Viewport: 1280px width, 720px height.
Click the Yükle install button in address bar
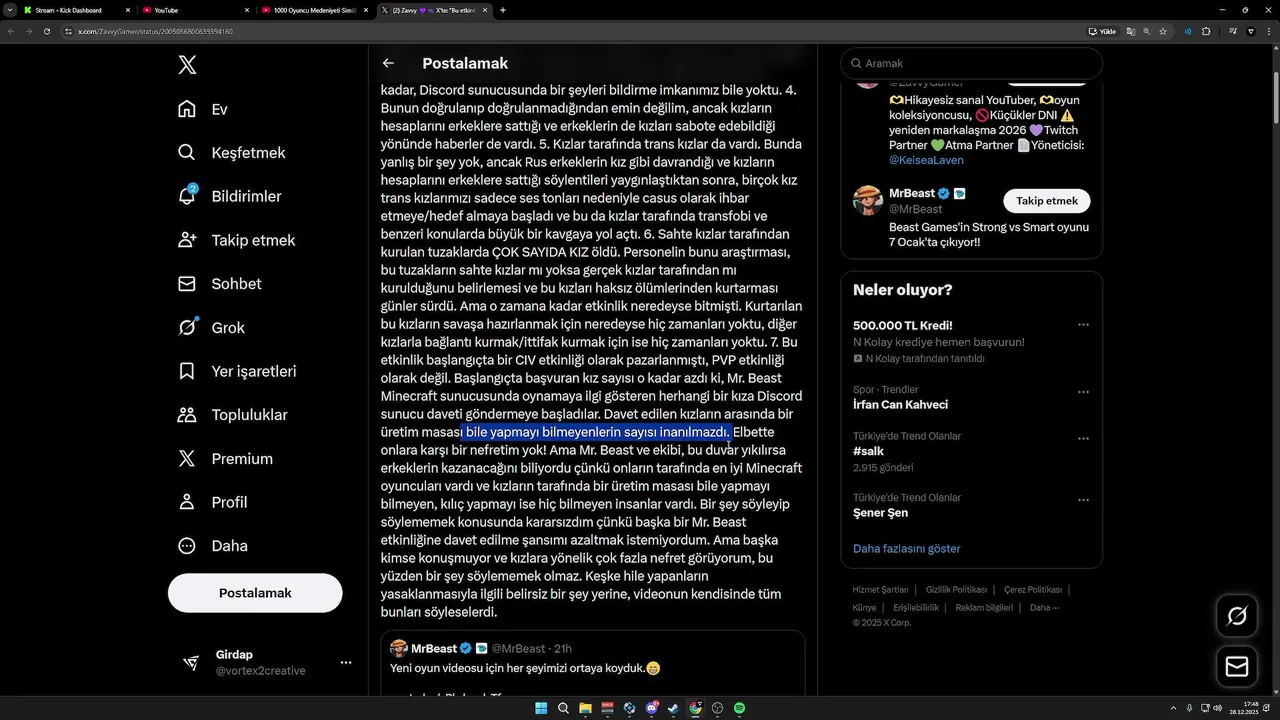coord(1102,31)
